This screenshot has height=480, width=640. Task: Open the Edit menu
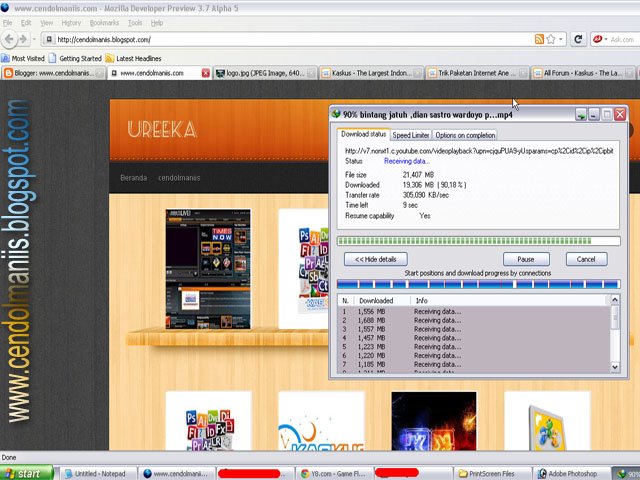pyautogui.click(x=26, y=23)
